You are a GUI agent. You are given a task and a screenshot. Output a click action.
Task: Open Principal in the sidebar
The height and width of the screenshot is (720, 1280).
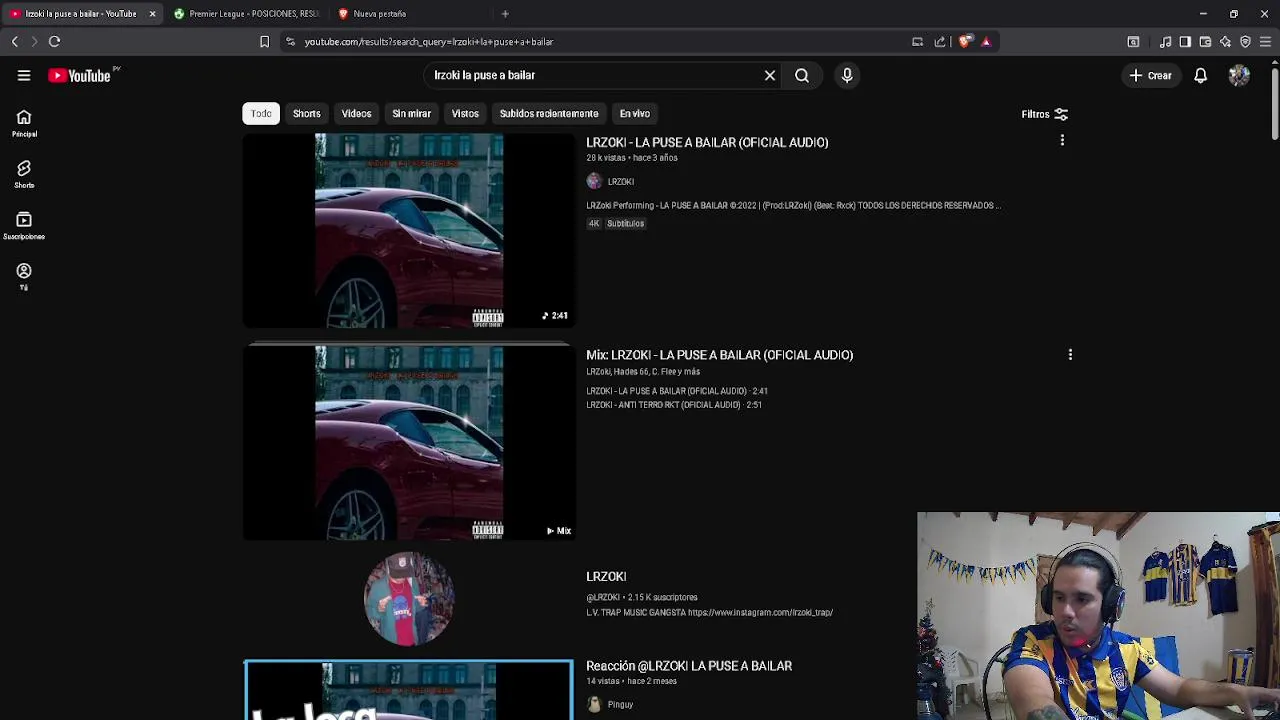click(24, 124)
